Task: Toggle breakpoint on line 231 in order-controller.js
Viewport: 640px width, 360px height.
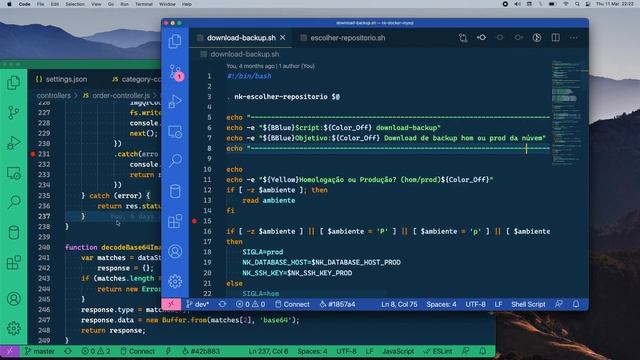Action: [33, 154]
